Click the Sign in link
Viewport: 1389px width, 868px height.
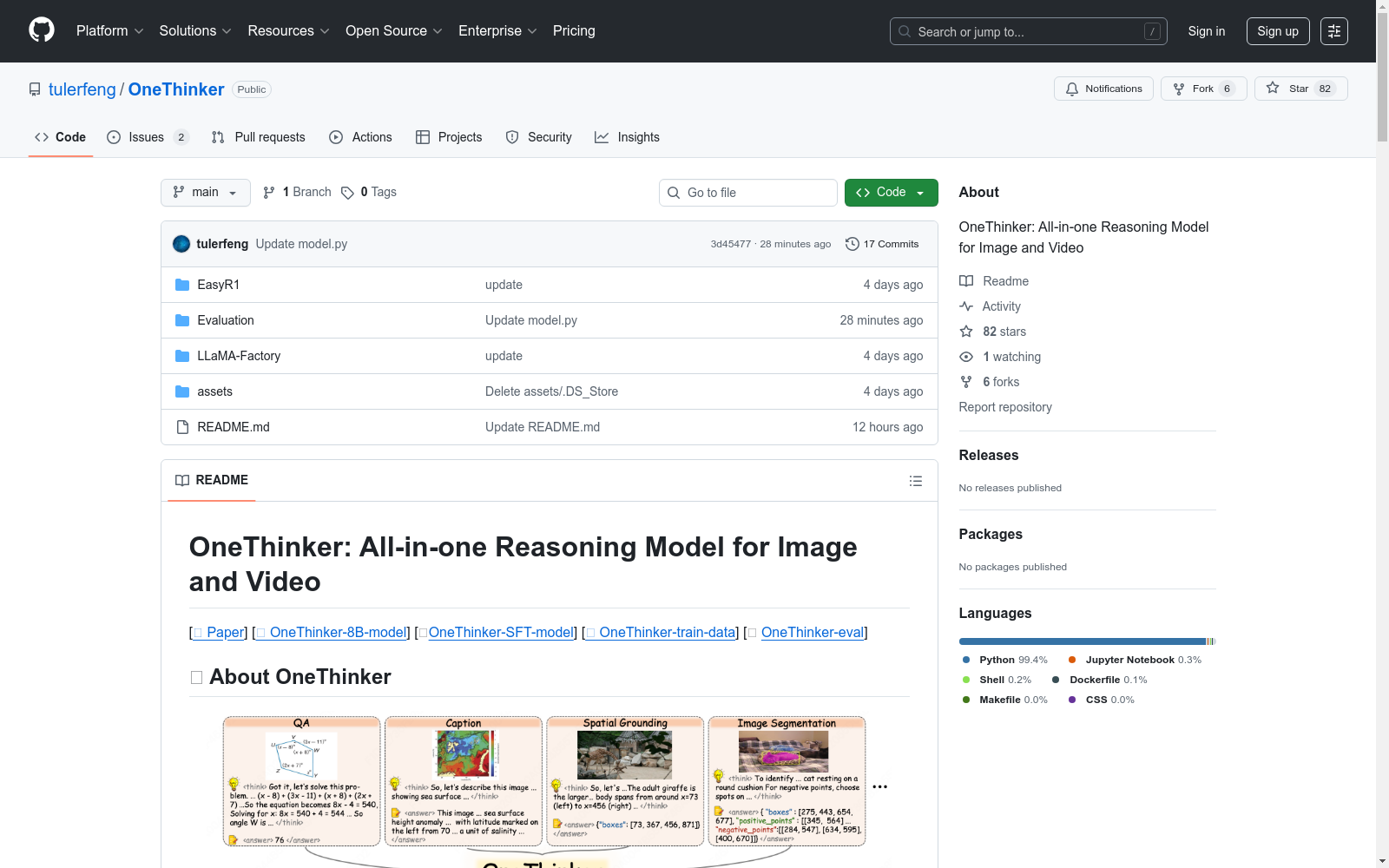tap(1207, 31)
